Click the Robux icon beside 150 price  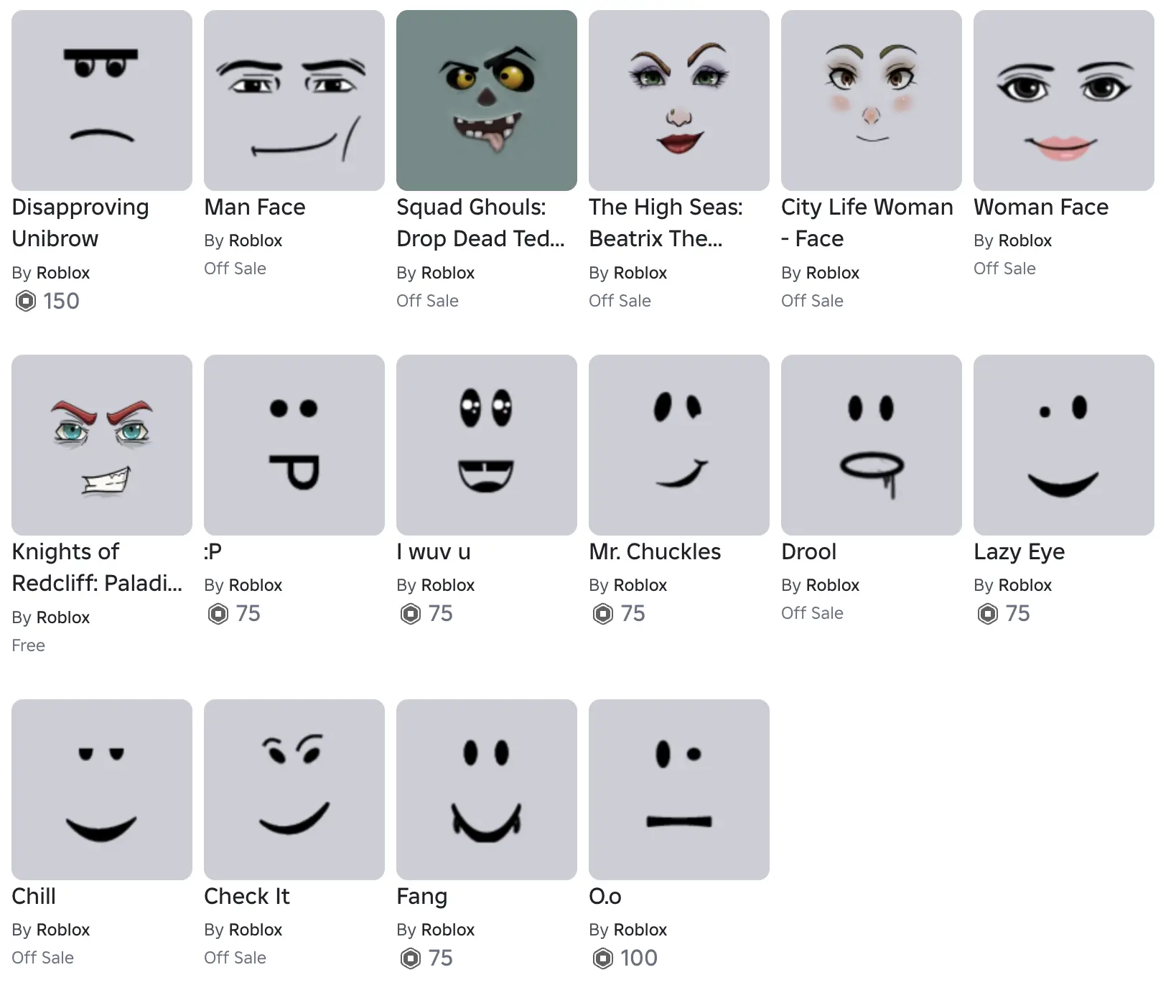coord(26,301)
